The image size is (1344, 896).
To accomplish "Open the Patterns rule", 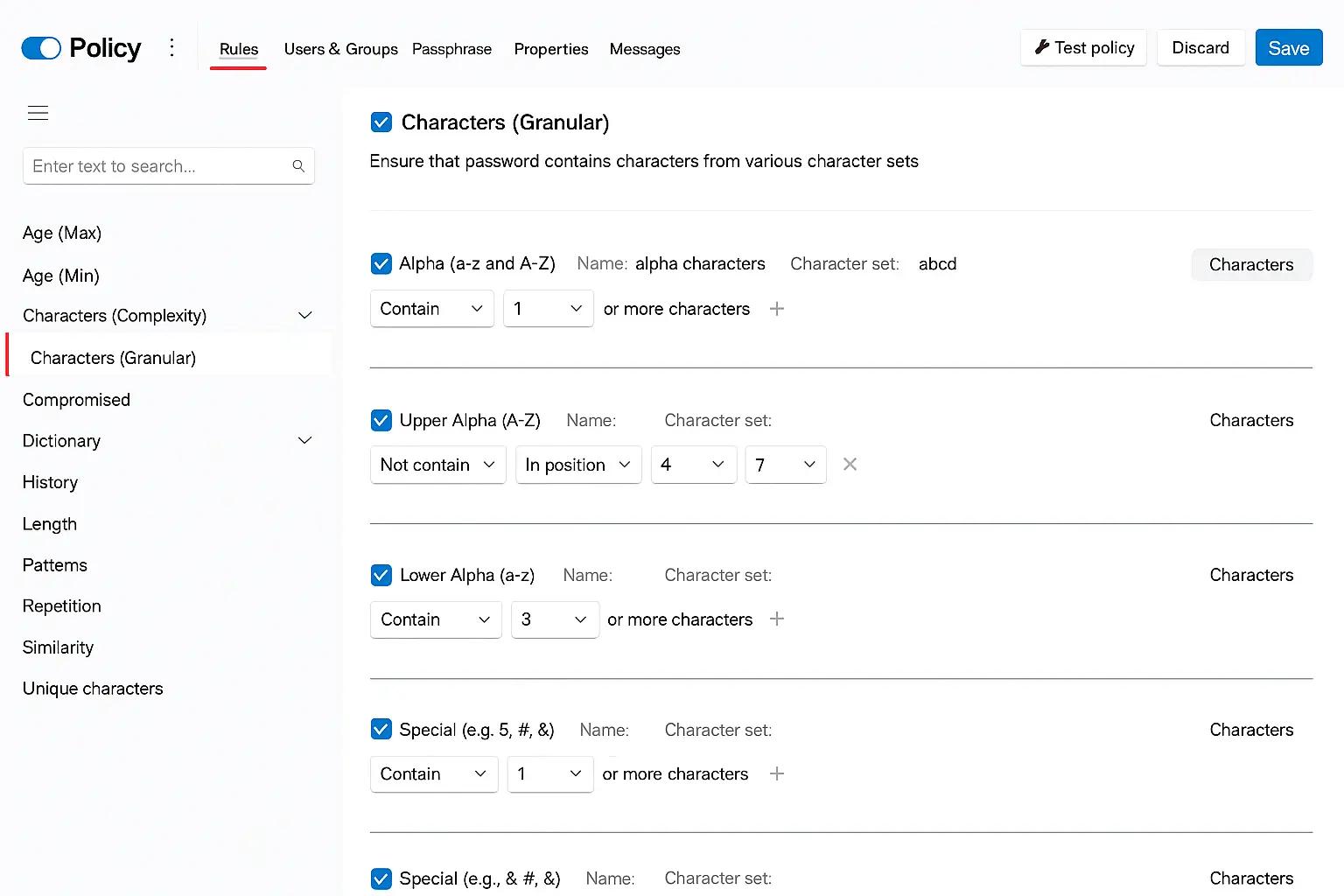I will [x=55, y=565].
